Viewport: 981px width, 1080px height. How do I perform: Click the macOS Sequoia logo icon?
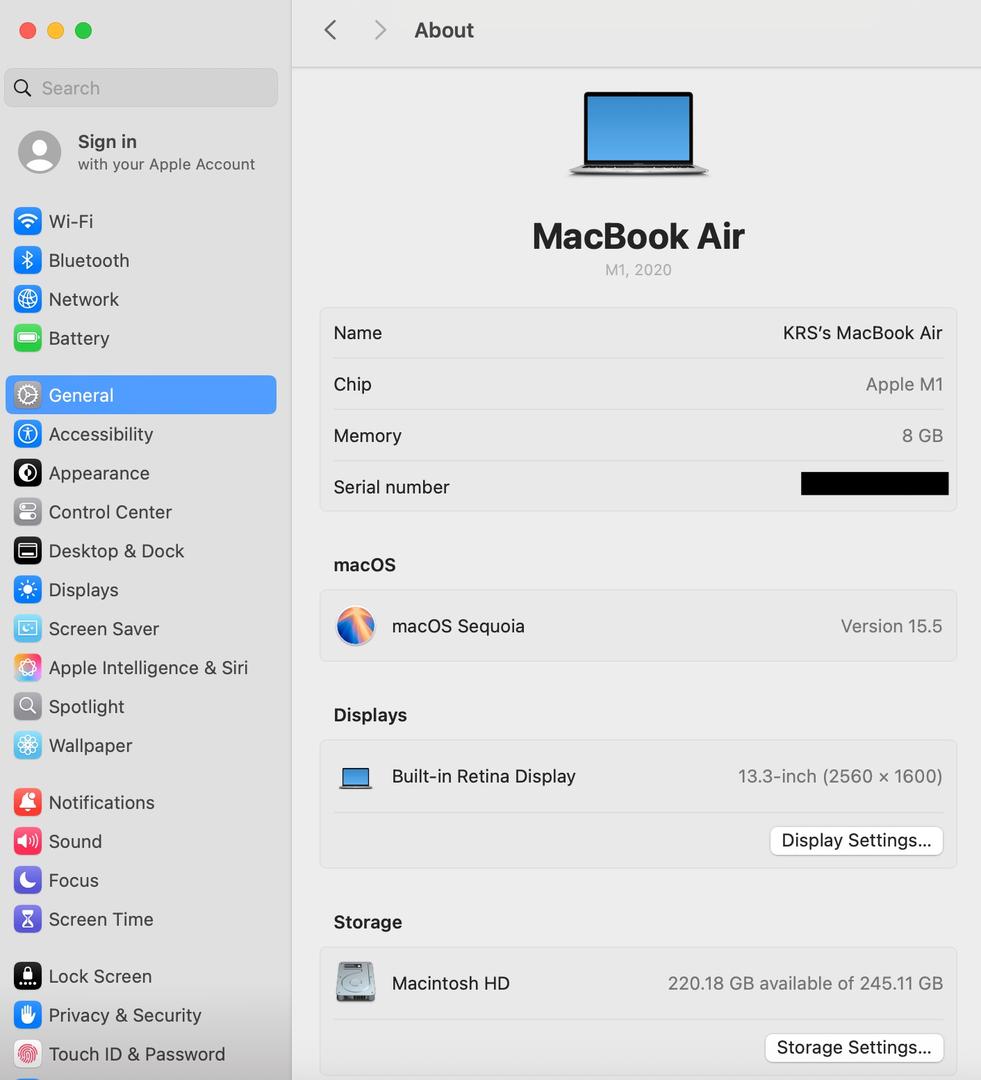click(355, 625)
